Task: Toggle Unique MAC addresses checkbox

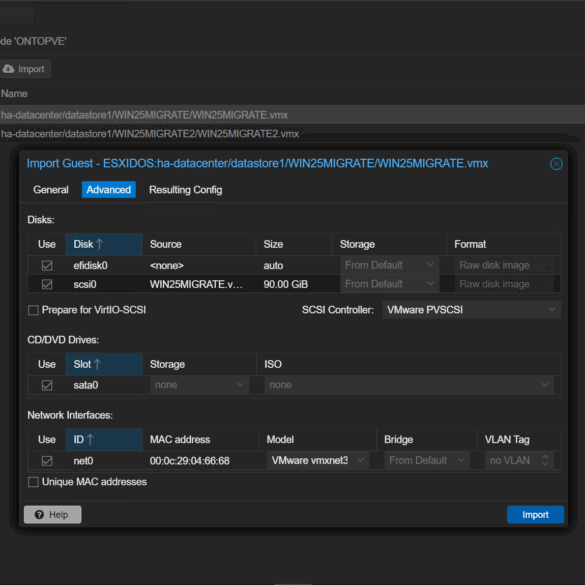Action: [33, 482]
